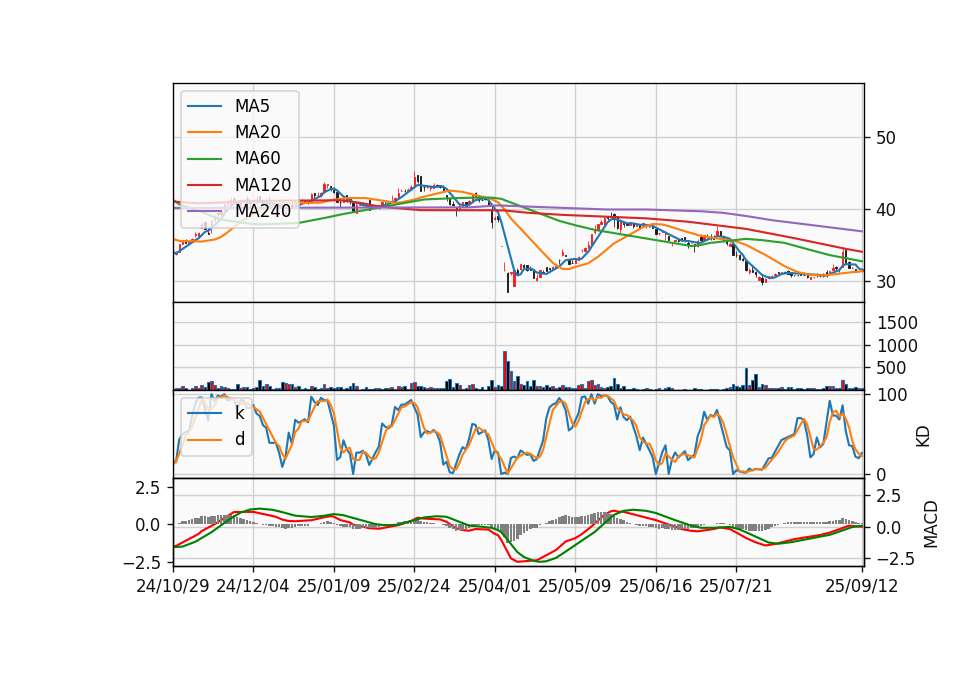Click the 24/10/29 date axis label

coord(173,587)
